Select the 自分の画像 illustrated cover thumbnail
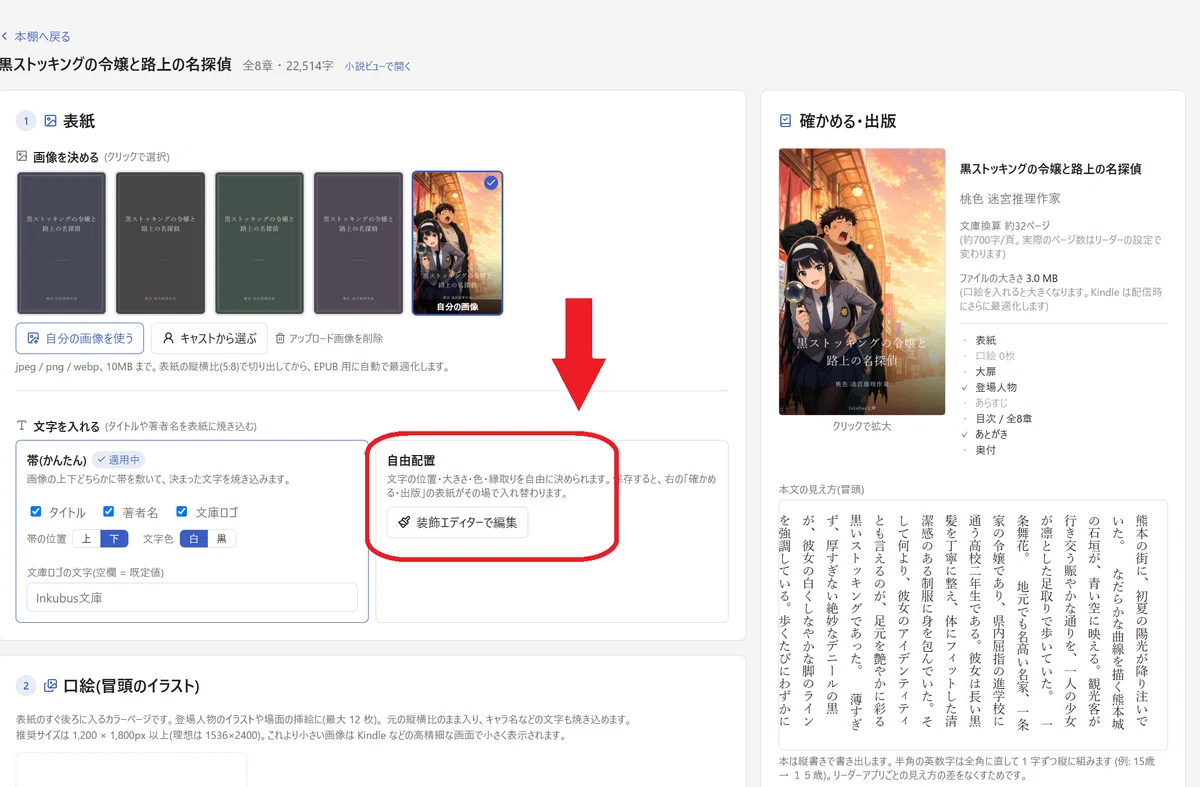The image size is (1200, 787). (457, 243)
